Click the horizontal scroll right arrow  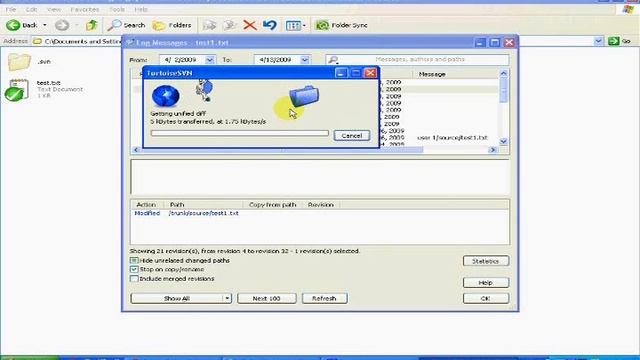pyautogui.click(x=493, y=150)
